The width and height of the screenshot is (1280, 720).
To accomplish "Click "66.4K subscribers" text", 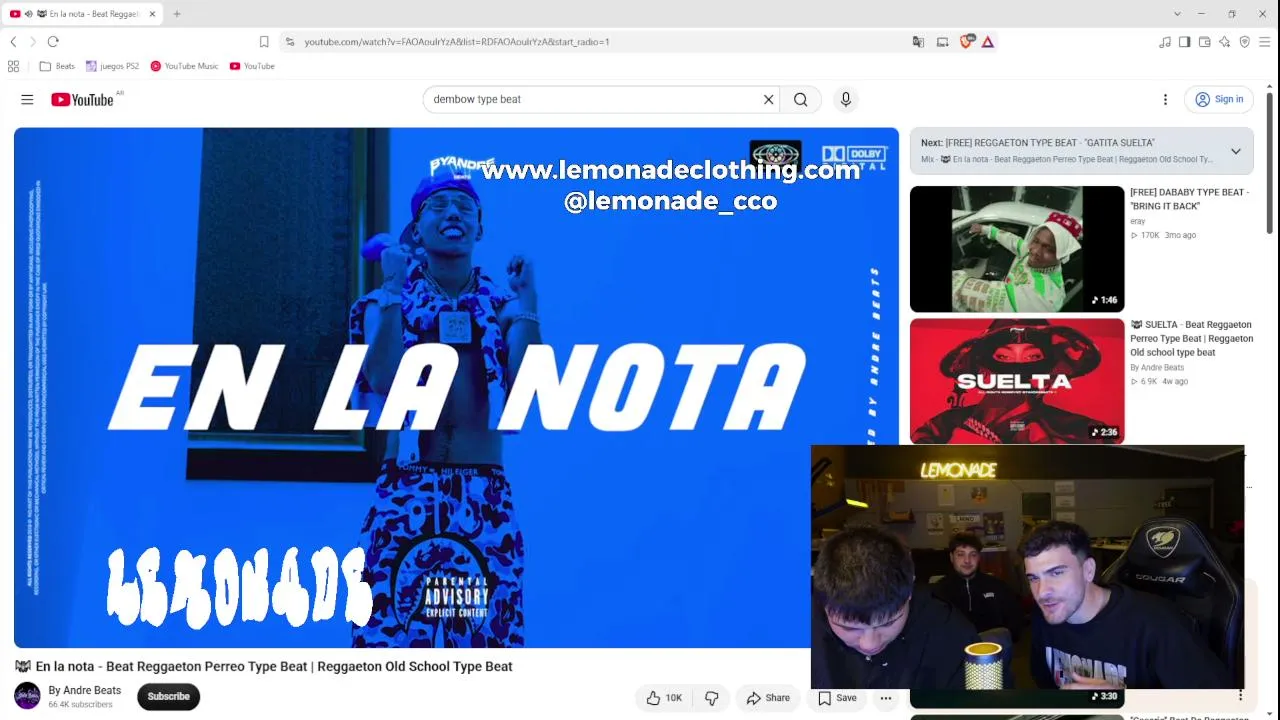I will [80, 705].
